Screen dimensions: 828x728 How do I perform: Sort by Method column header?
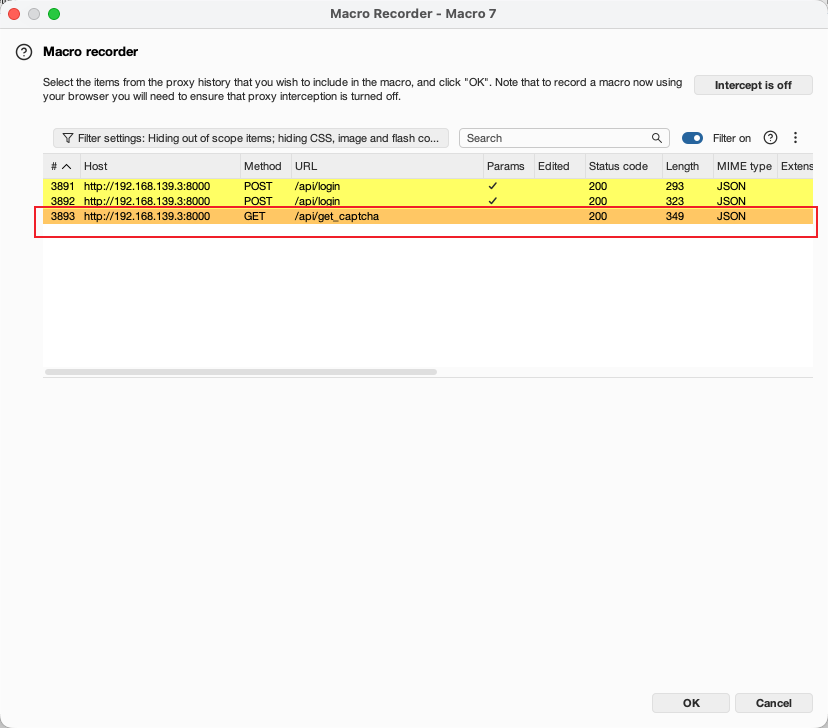(266, 166)
